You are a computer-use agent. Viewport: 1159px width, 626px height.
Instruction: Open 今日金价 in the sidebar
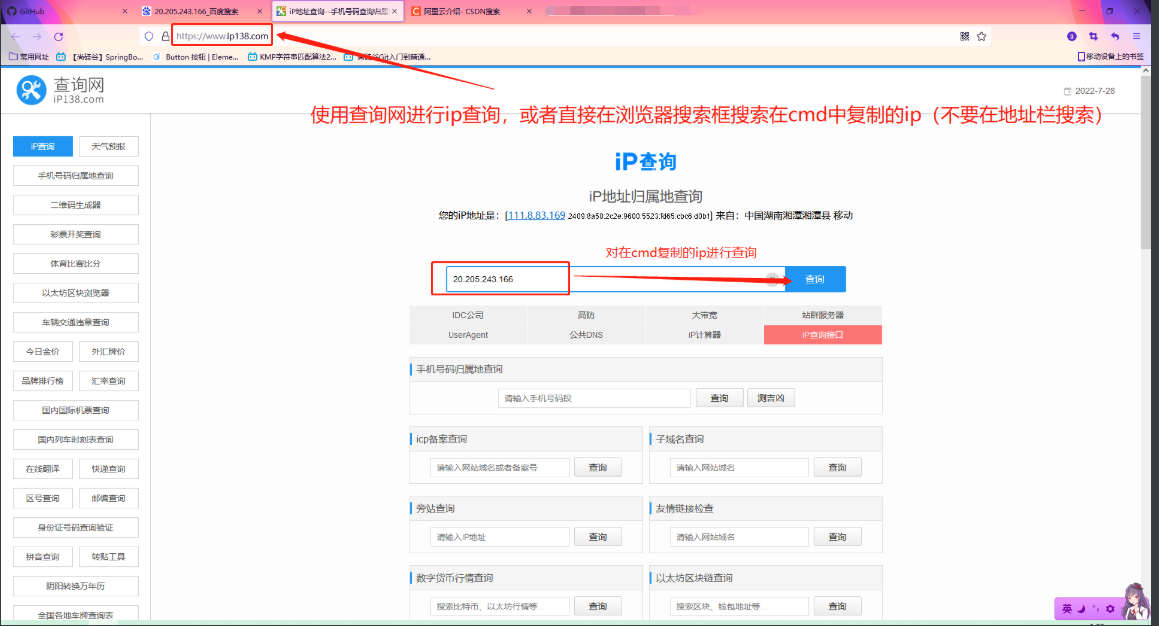43,351
